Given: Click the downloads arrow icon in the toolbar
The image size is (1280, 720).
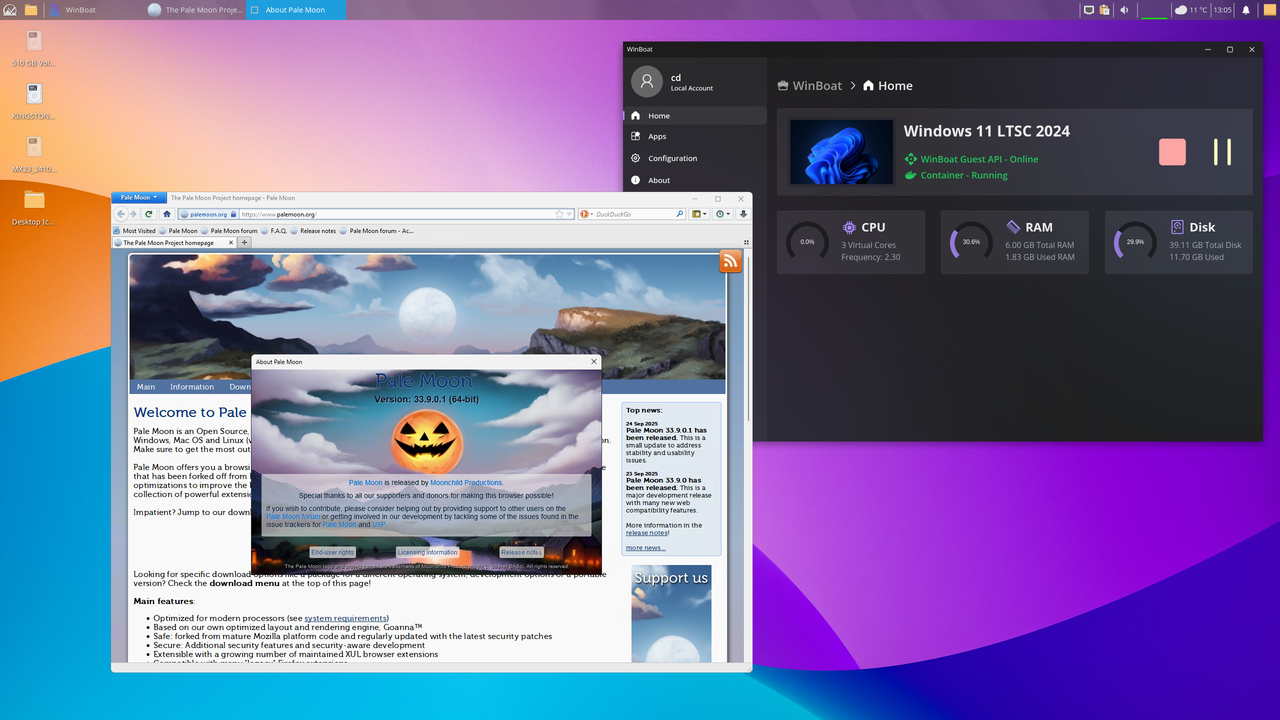Looking at the screenshot, I should 742,213.
